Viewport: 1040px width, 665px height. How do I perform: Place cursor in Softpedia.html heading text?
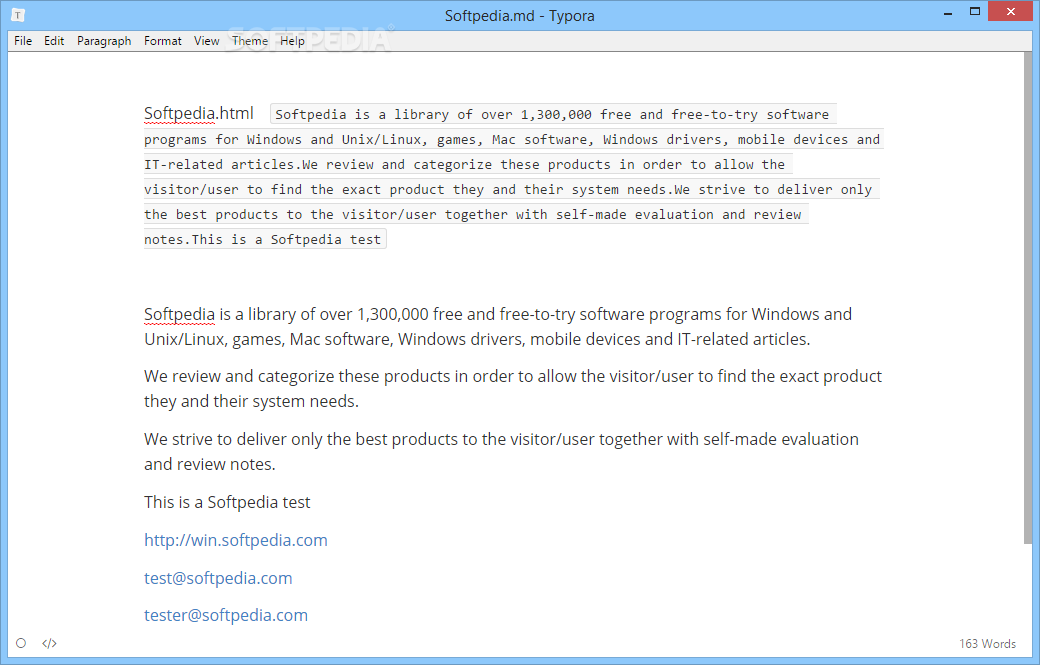coord(198,113)
